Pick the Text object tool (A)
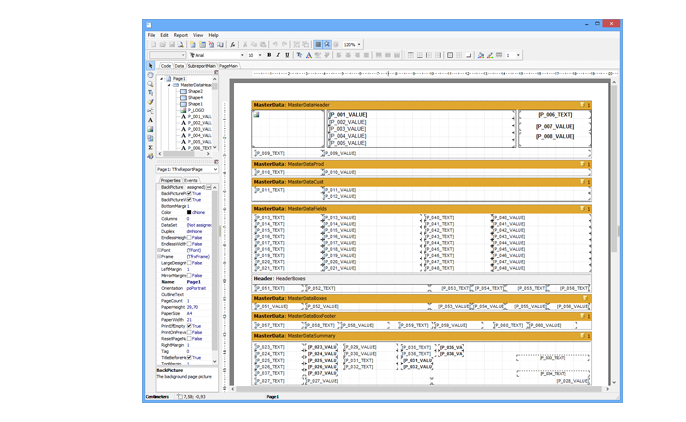The image size is (686, 422). pos(151,120)
